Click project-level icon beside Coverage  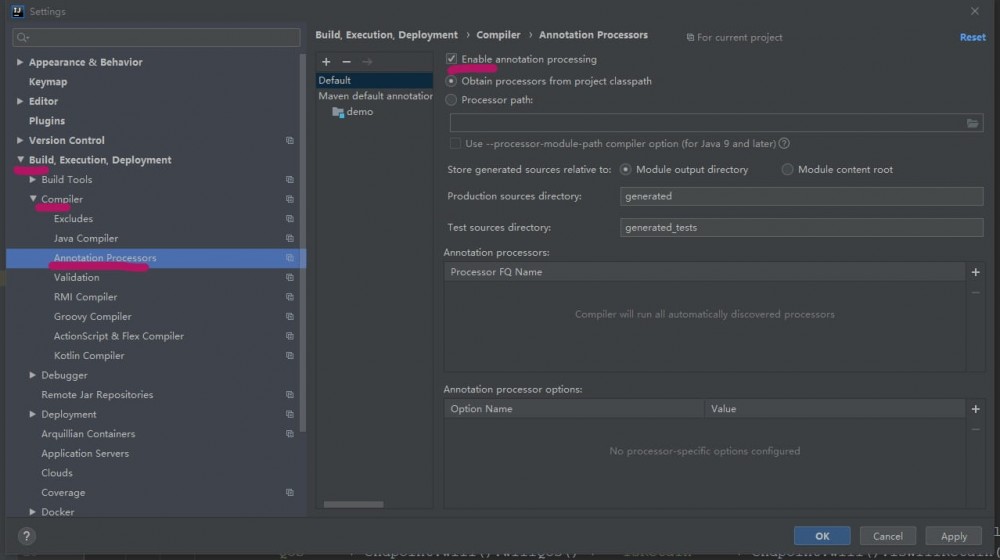coord(290,492)
